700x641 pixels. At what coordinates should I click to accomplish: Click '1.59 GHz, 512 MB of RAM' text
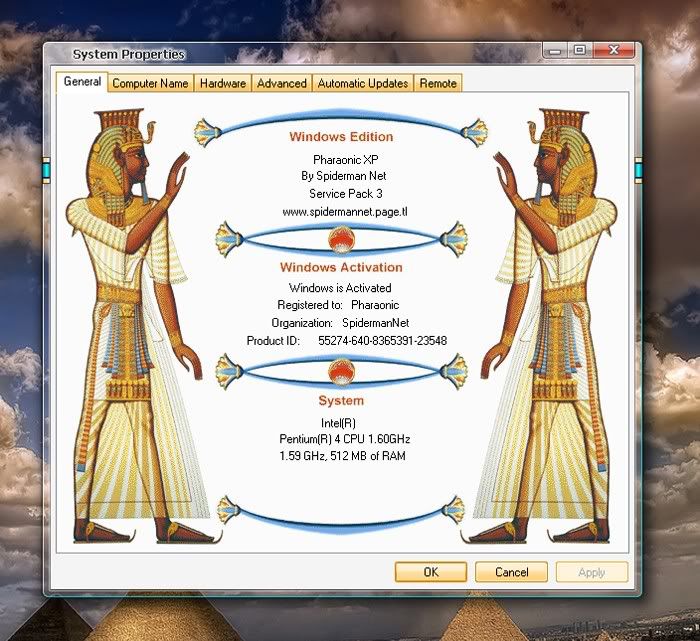(342, 456)
